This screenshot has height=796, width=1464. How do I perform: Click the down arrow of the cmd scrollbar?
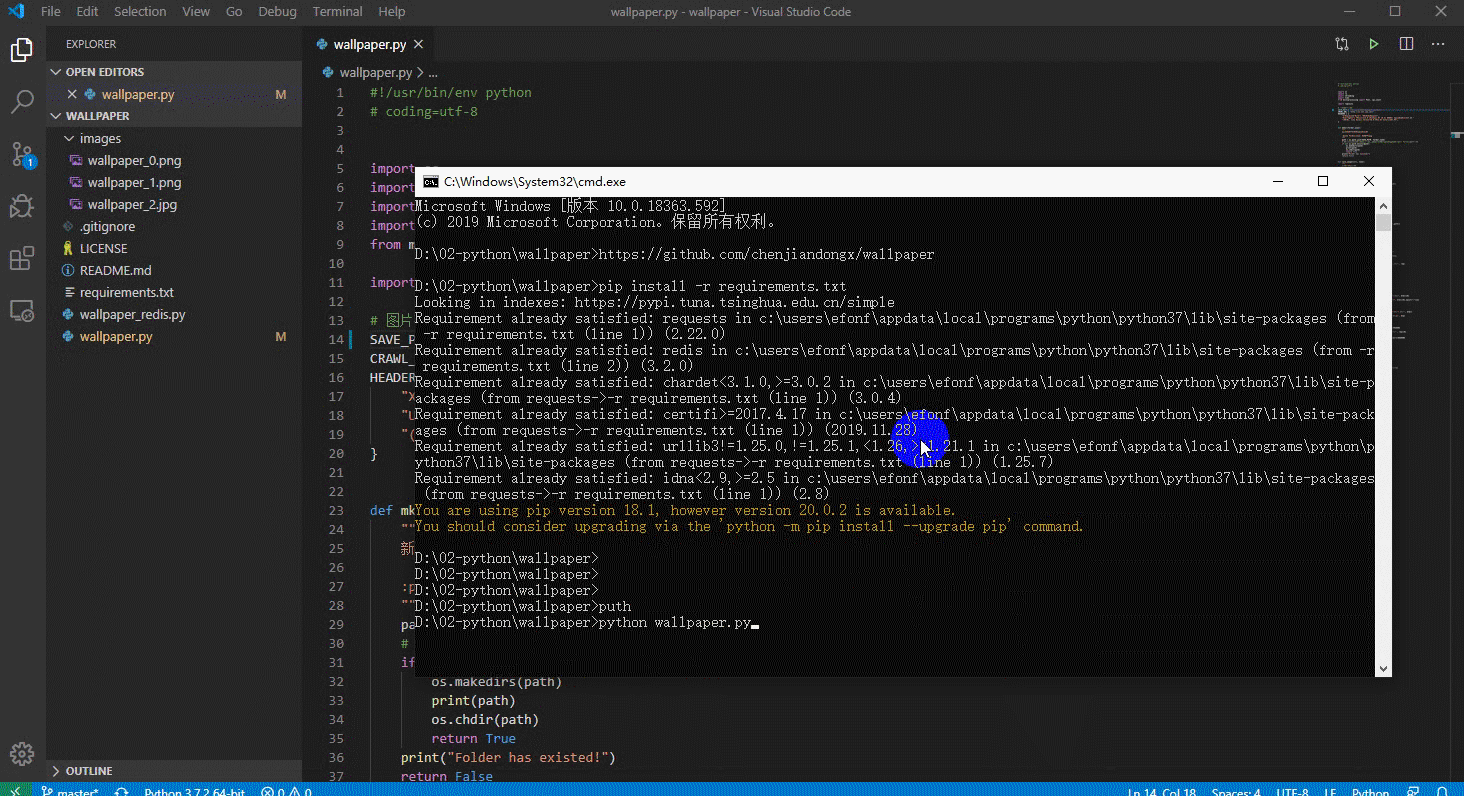pos(1383,669)
